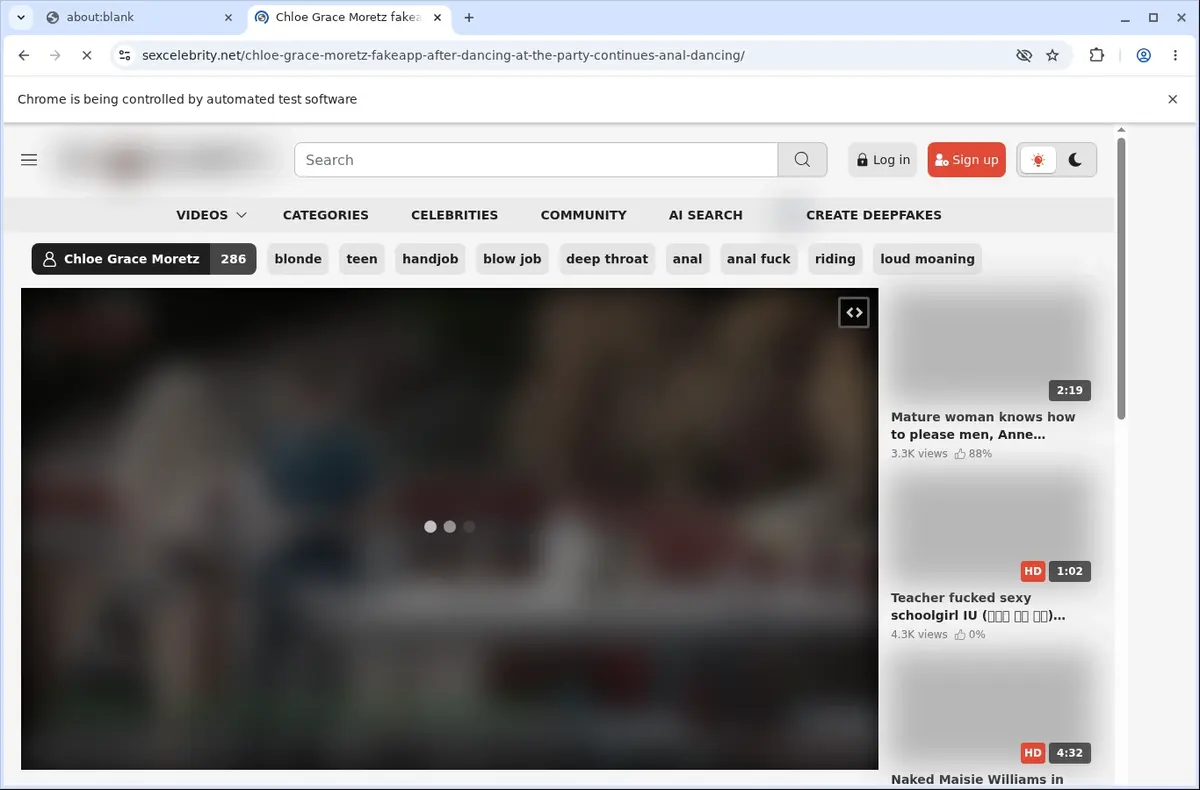Click the thumbs-up icon beside 0%
The image size is (1200, 790).
960,634
